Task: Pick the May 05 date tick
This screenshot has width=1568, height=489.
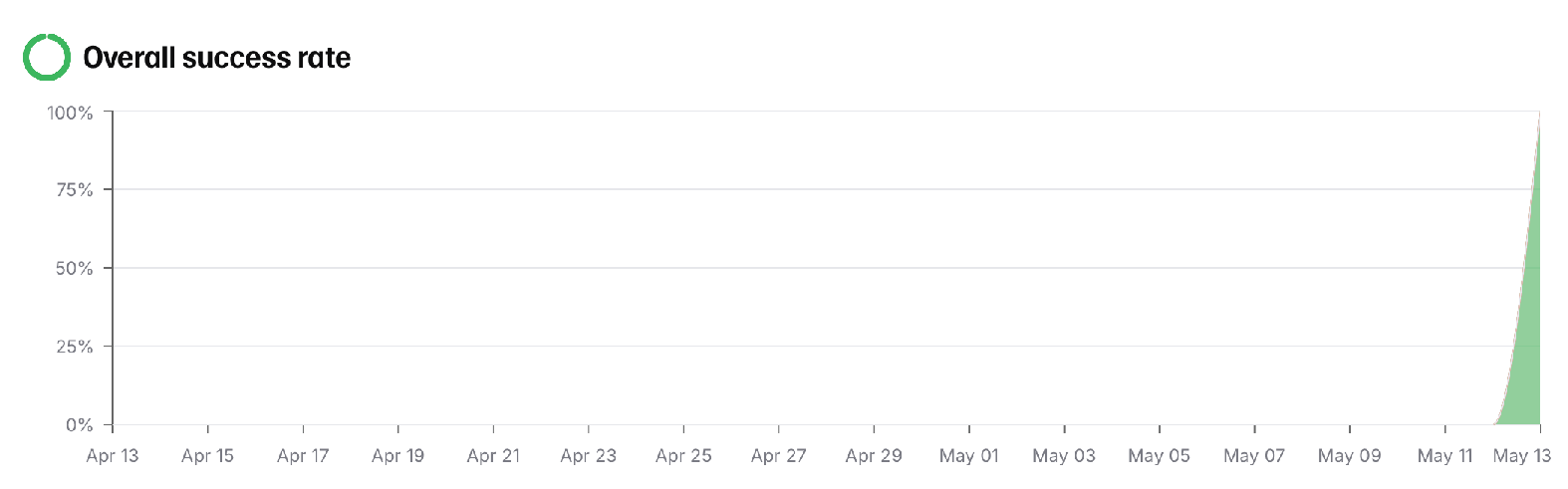Action: 1159,456
